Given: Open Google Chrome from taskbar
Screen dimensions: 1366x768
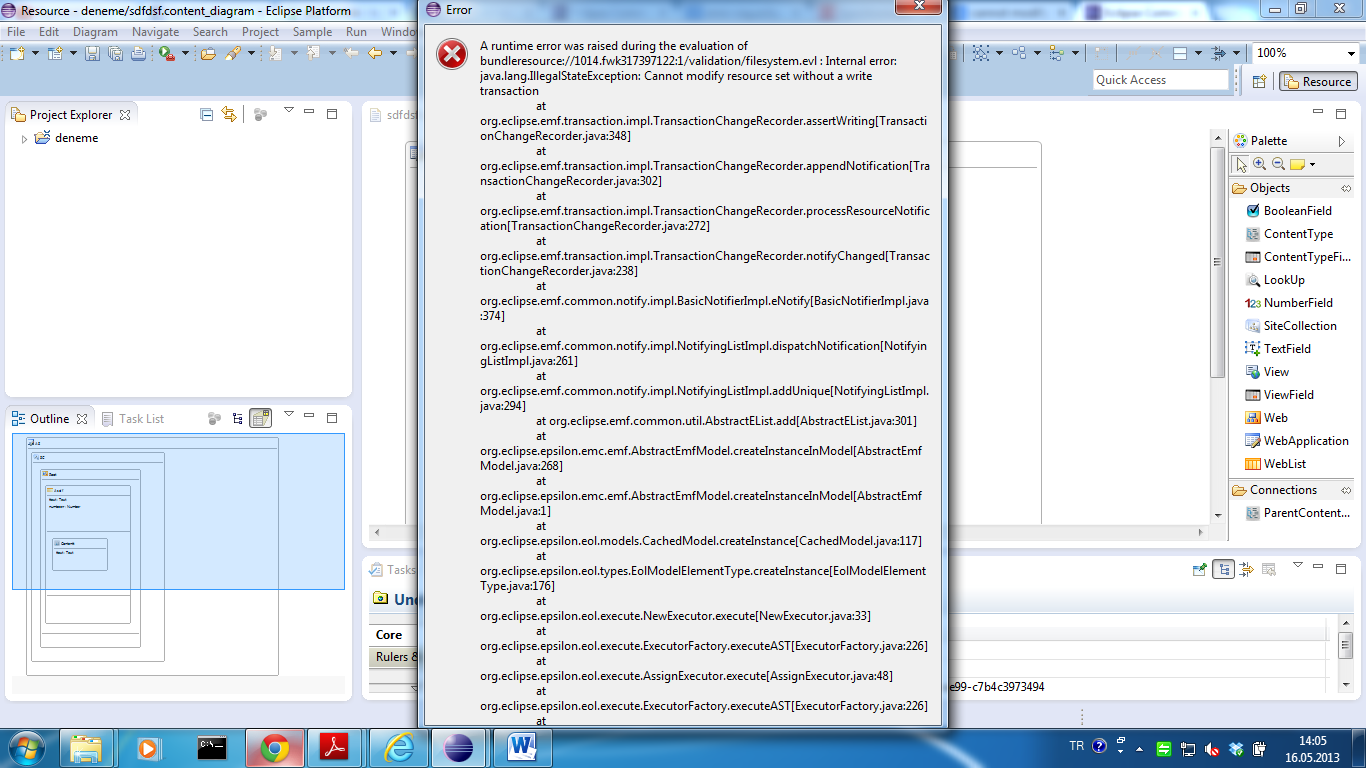Looking at the screenshot, I should [x=275, y=748].
